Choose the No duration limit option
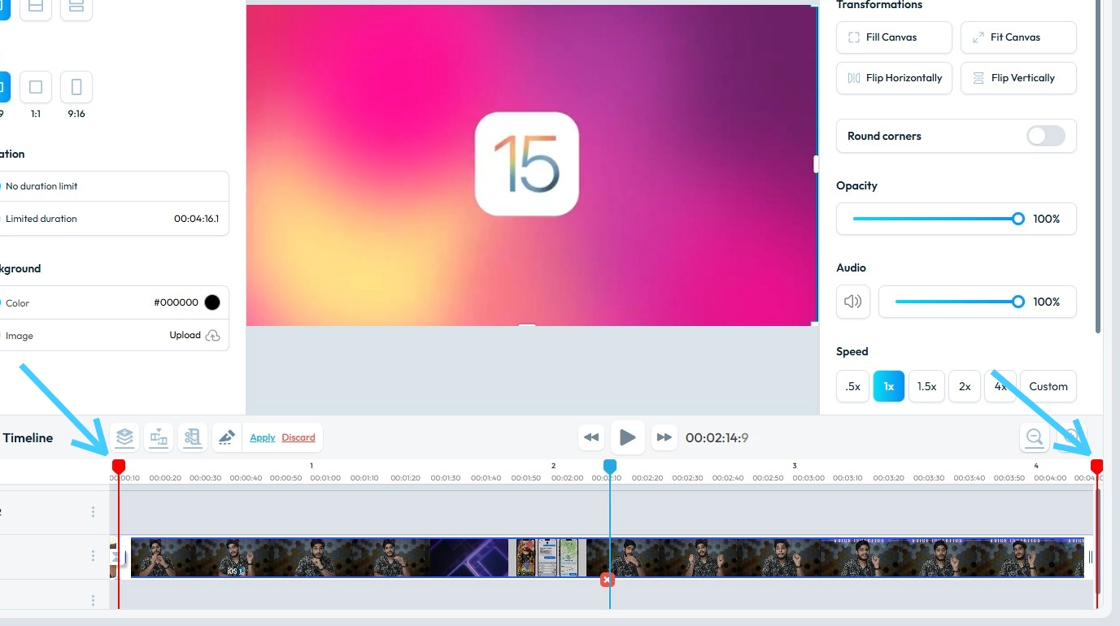1120x626 pixels. pyautogui.click(x=41, y=186)
